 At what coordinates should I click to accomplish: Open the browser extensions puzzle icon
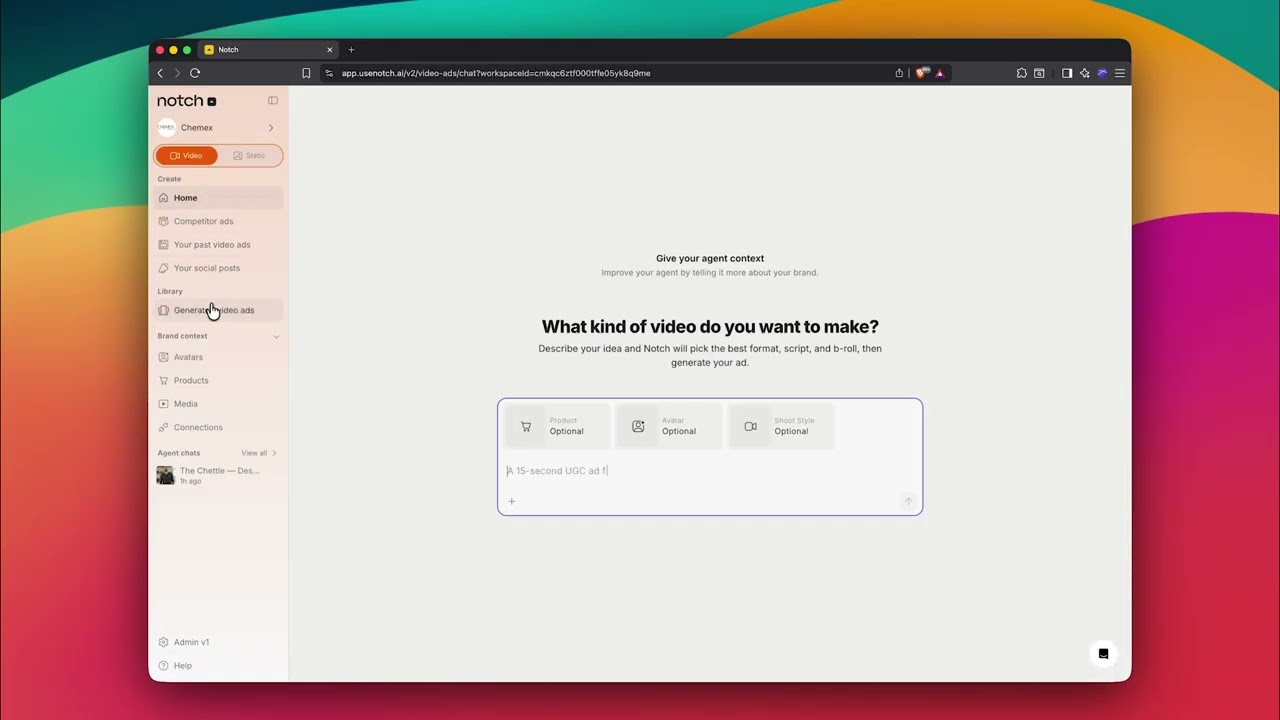click(1022, 73)
